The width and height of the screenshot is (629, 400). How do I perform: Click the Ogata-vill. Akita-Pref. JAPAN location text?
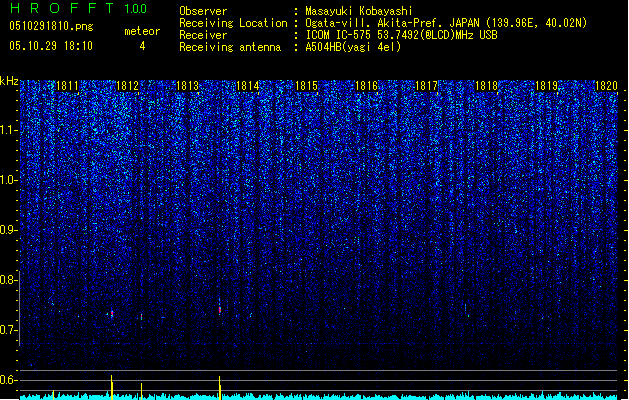[x=446, y=23]
